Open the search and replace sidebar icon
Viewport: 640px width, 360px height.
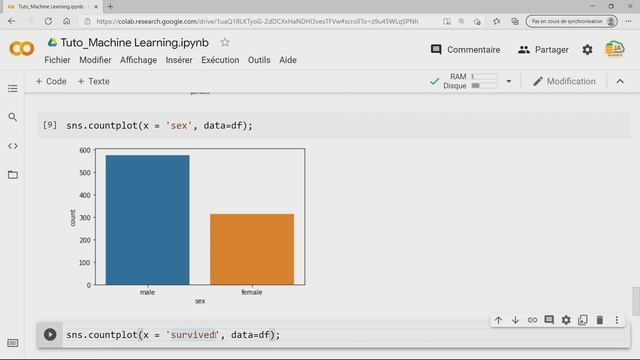coord(13,117)
